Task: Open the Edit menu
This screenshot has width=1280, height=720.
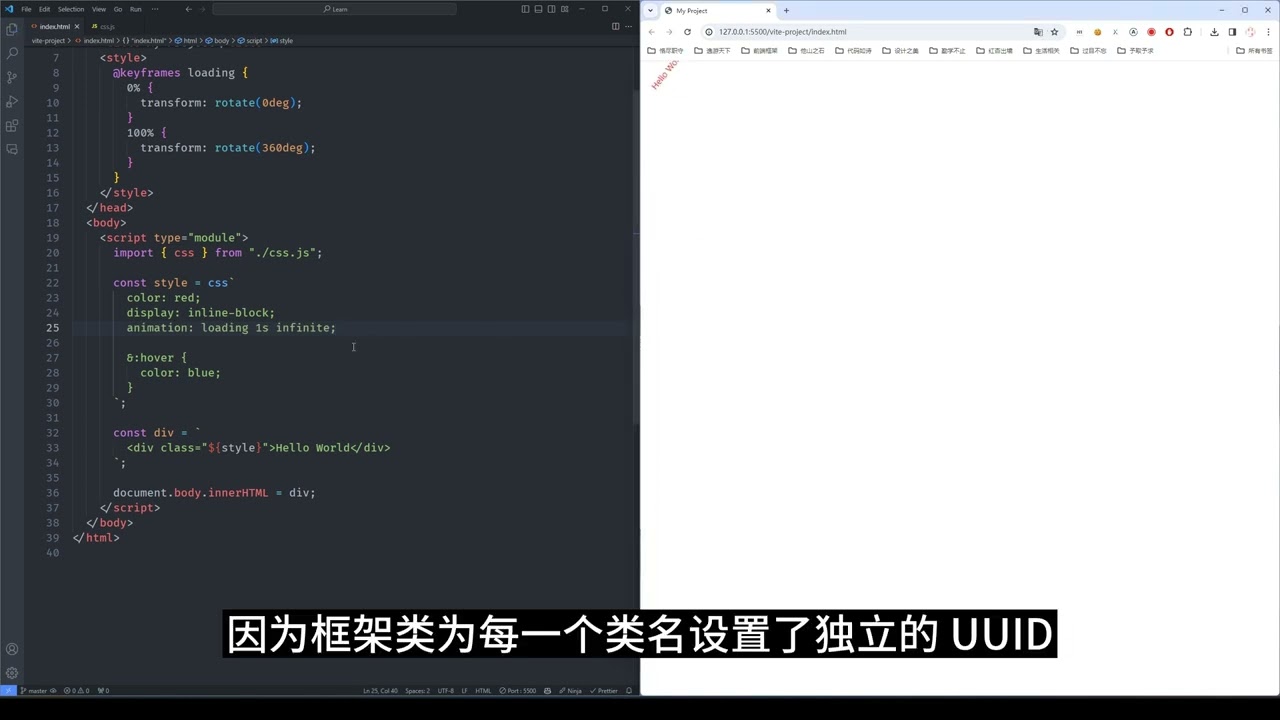Action: pos(44,9)
